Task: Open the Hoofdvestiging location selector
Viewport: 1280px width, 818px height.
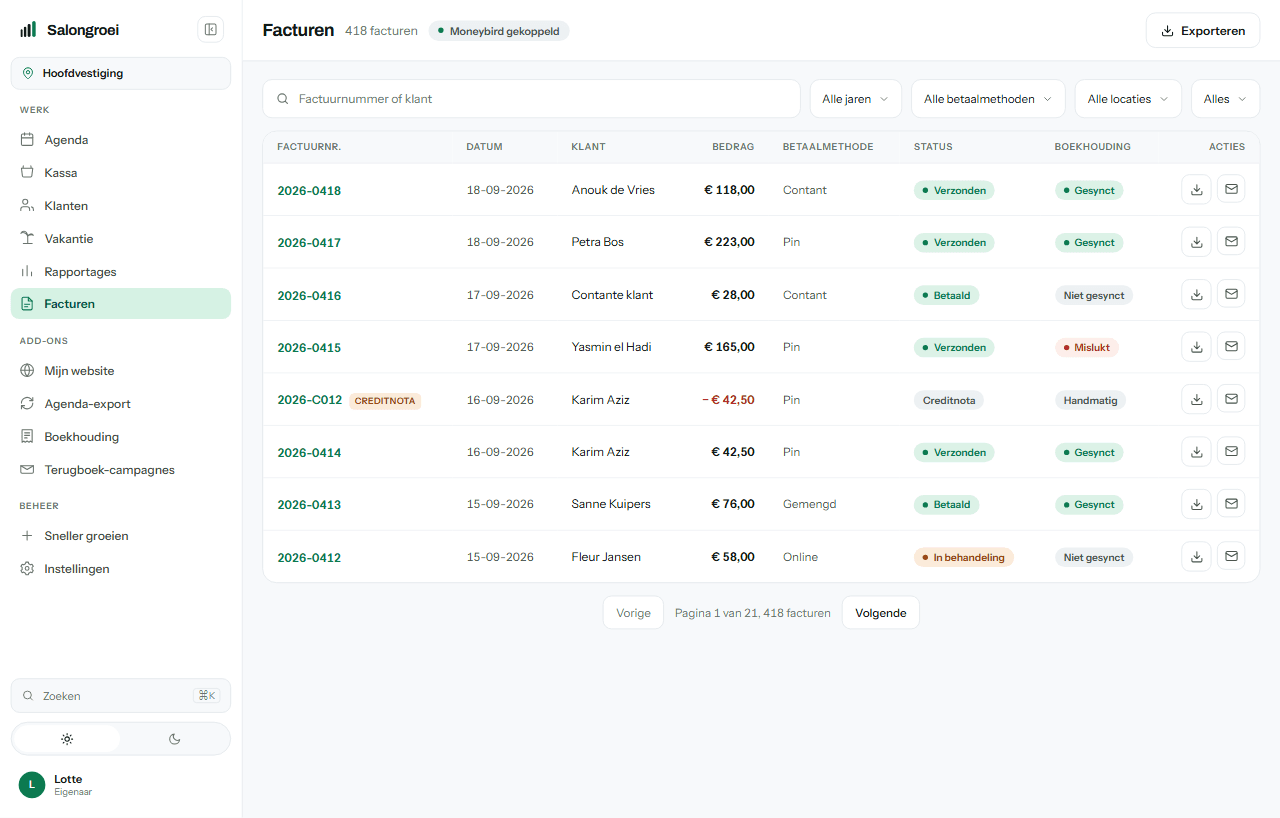Action: pyautogui.click(x=121, y=73)
